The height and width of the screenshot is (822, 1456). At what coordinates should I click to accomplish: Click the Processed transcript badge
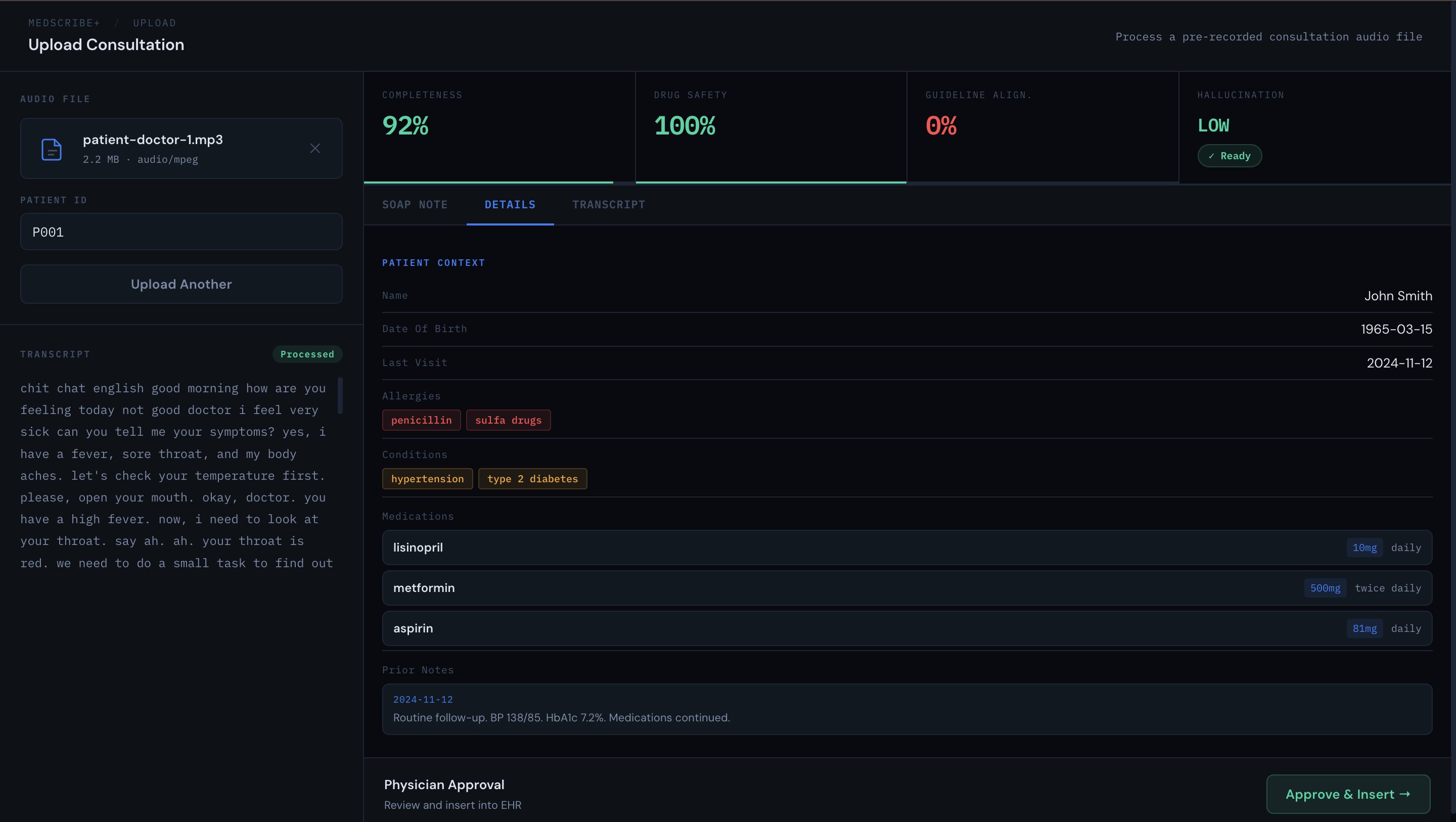pyautogui.click(x=307, y=354)
